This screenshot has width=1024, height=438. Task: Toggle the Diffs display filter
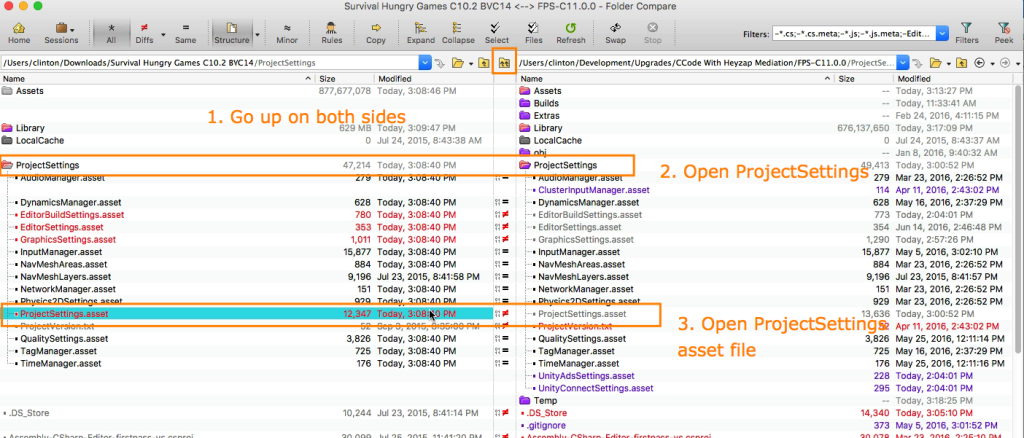tap(144, 33)
